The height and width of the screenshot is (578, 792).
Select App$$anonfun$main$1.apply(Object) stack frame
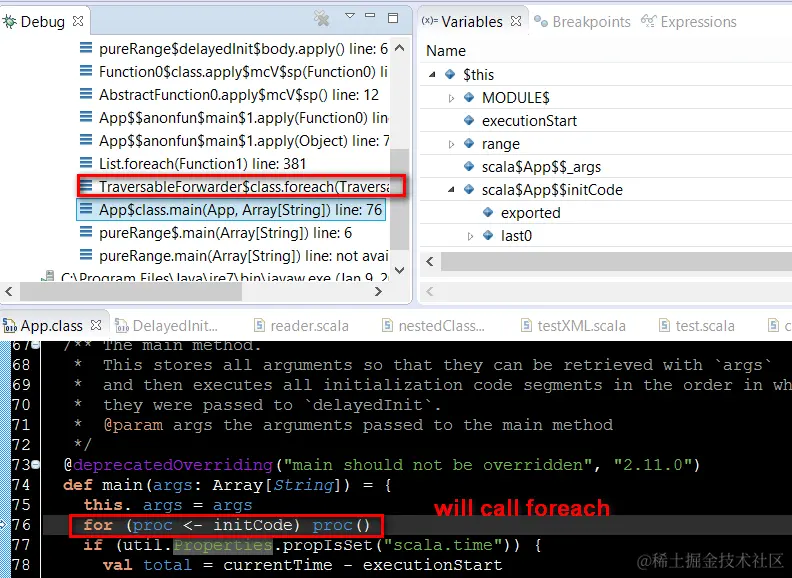tap(244, 140)
